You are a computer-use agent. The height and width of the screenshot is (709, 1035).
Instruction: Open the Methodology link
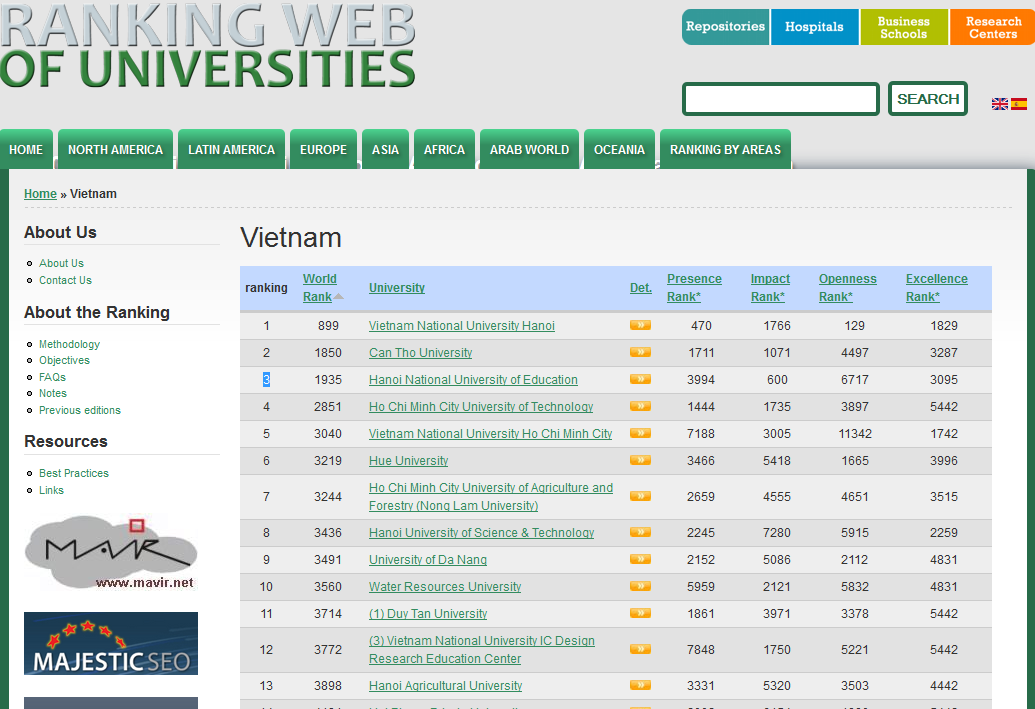point(69,345)
